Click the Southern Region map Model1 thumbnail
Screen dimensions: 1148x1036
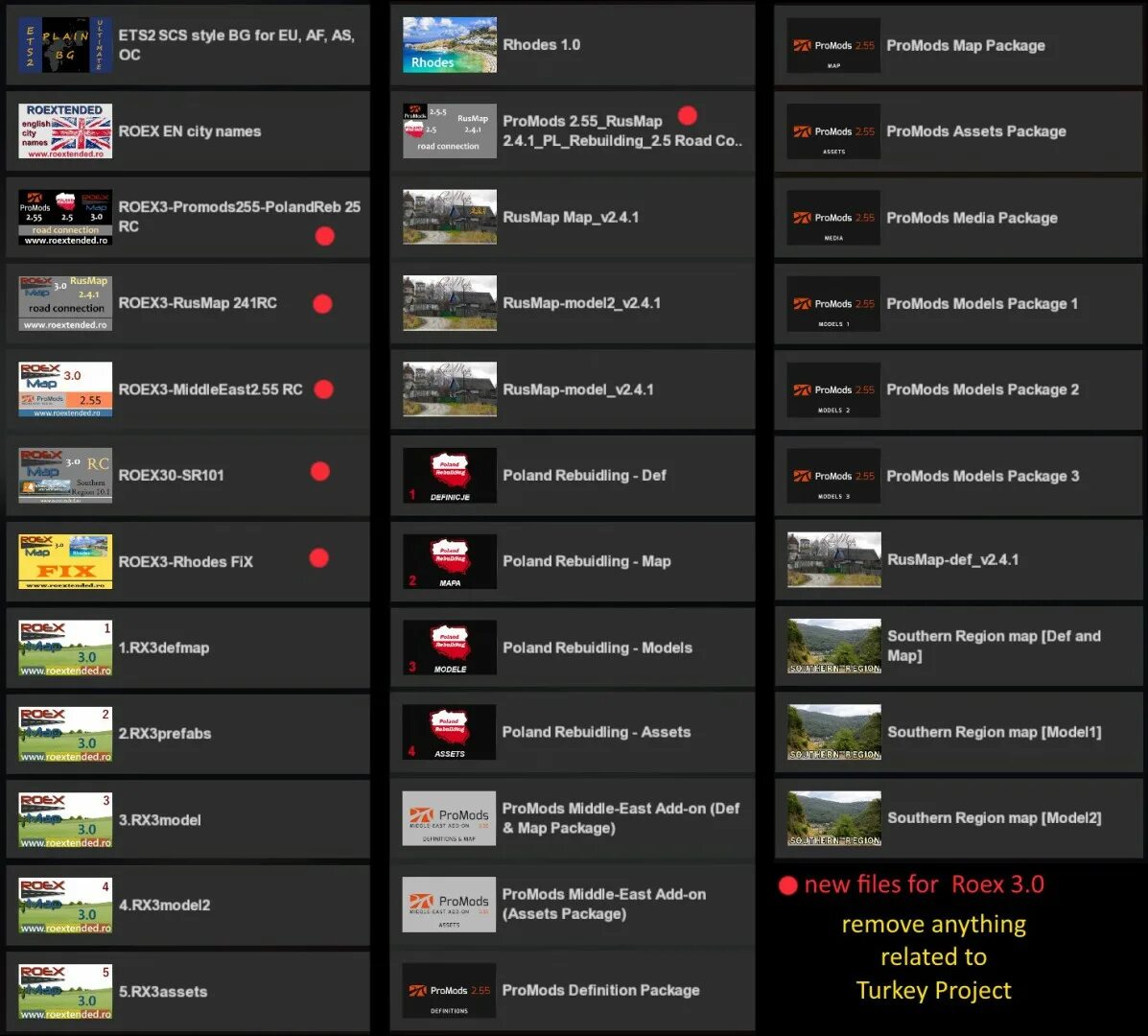[x=834, y=732]
